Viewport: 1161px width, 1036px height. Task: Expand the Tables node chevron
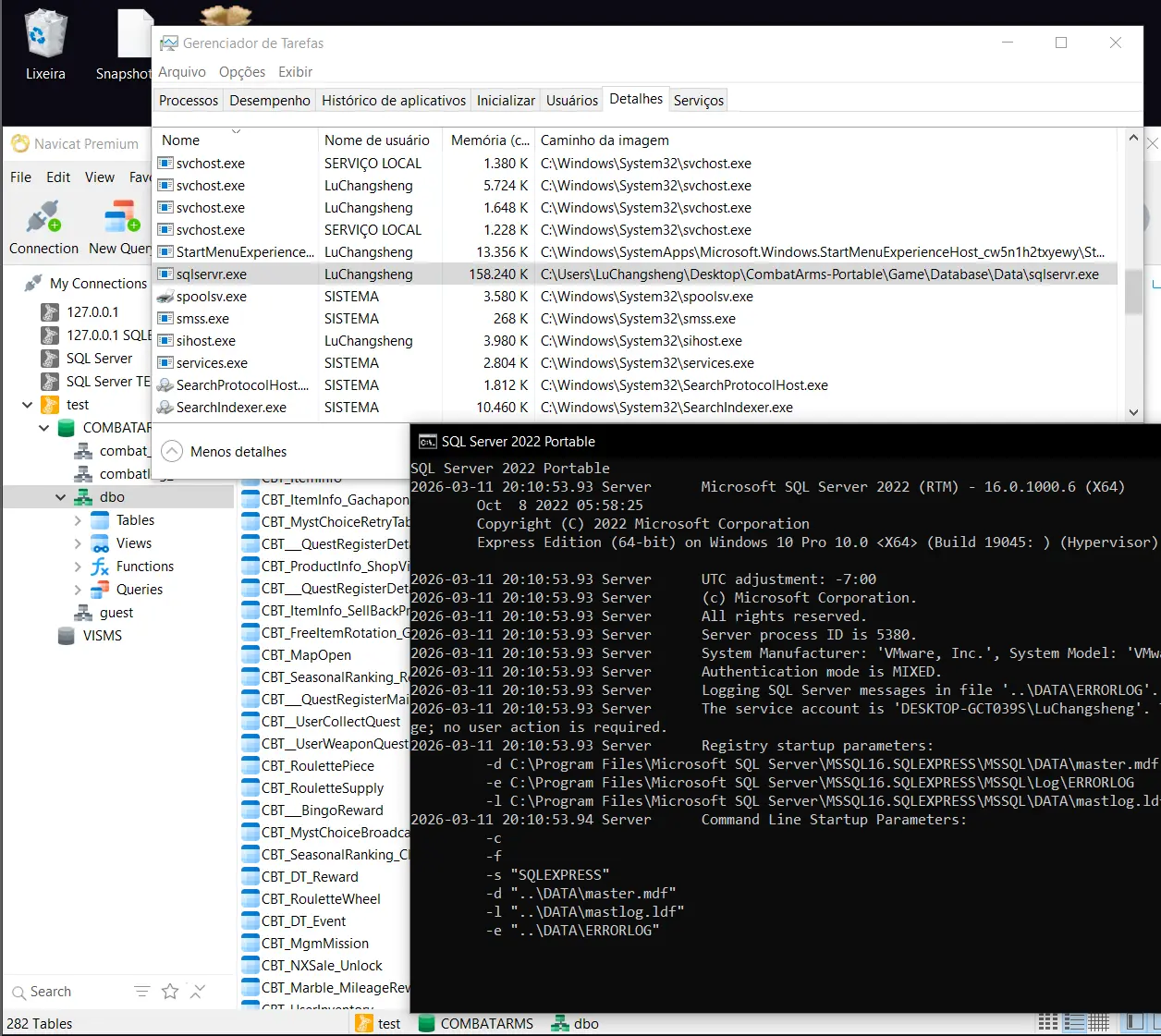(x=78, y=520)
